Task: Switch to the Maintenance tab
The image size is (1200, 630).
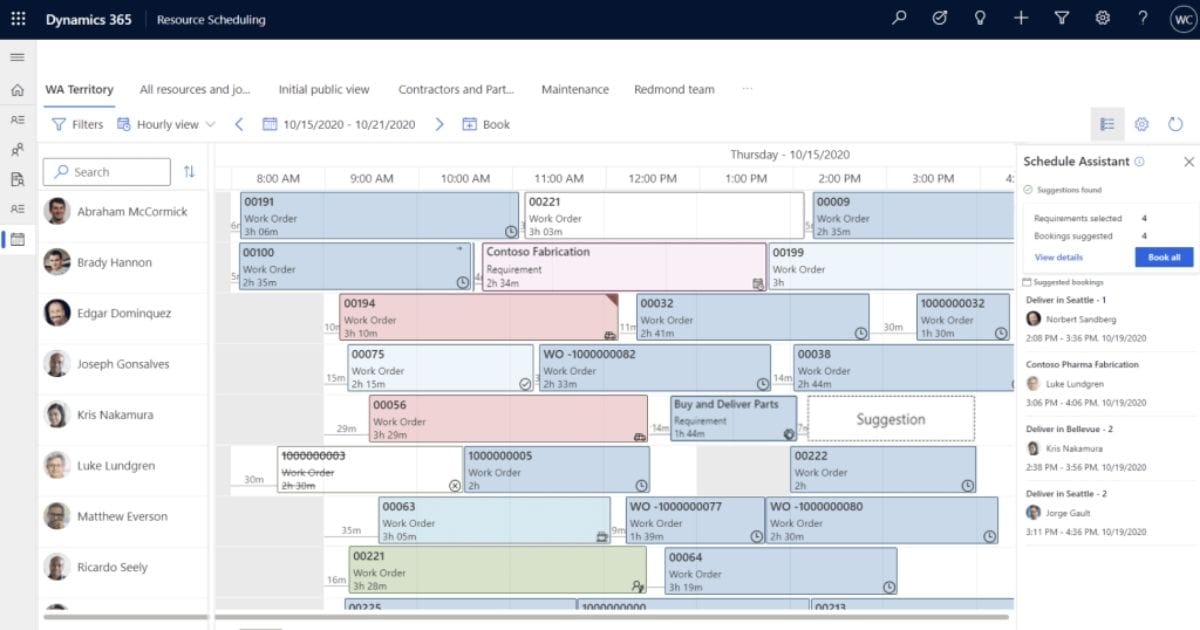Action: pos(575,89)
